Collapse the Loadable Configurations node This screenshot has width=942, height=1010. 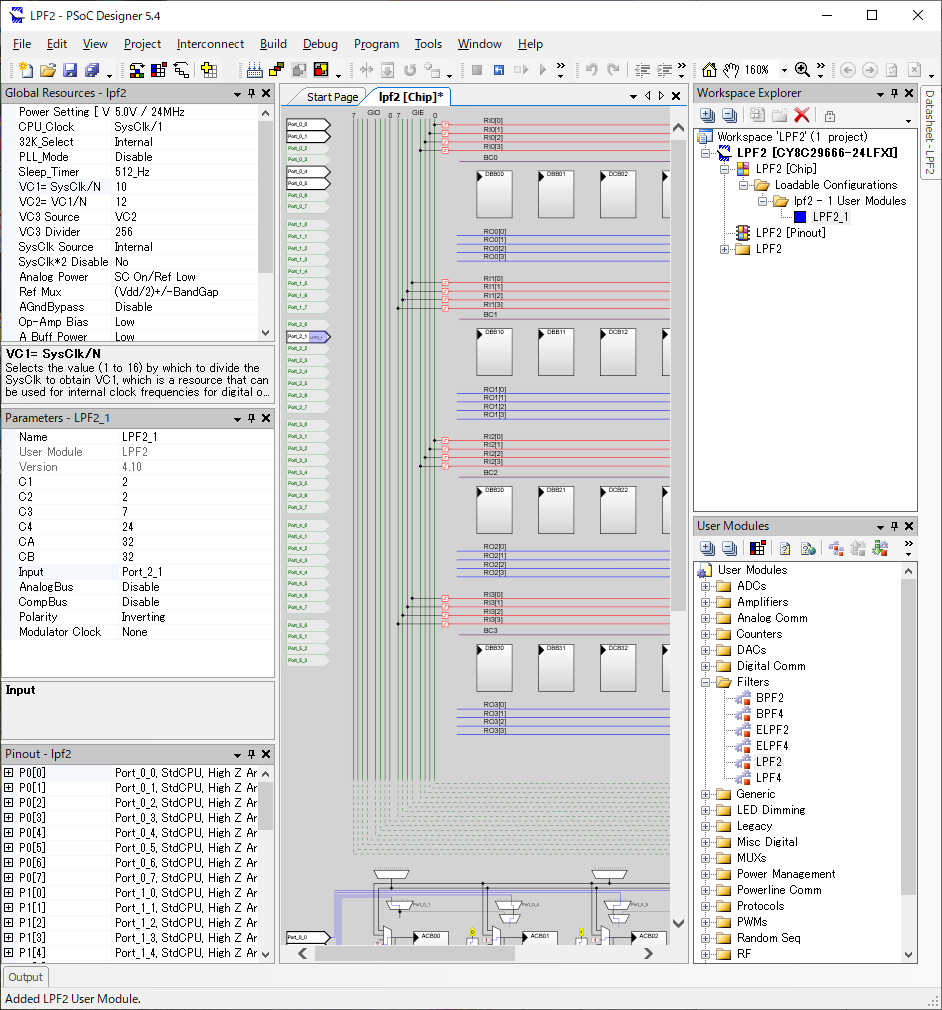click(x=744, y=186)
